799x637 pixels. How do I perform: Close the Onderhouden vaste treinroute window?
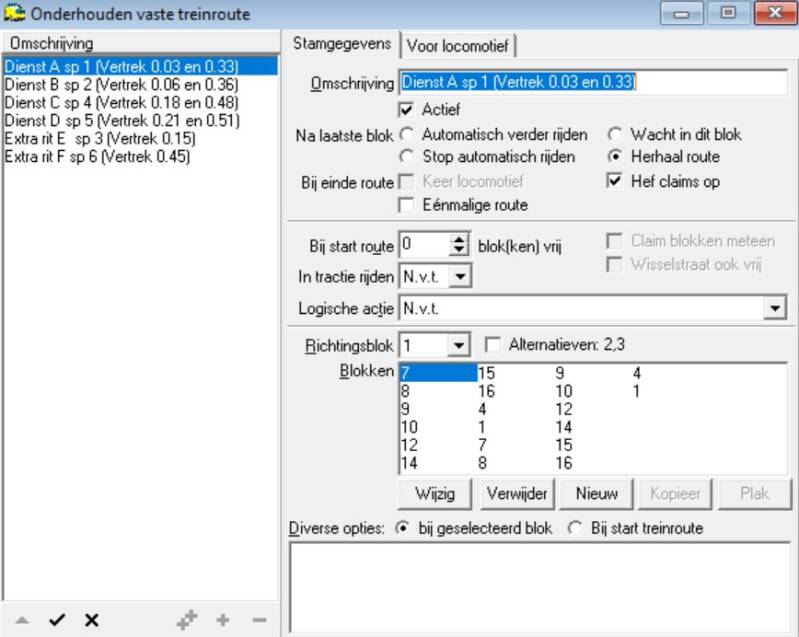click(x=775, y=13)
